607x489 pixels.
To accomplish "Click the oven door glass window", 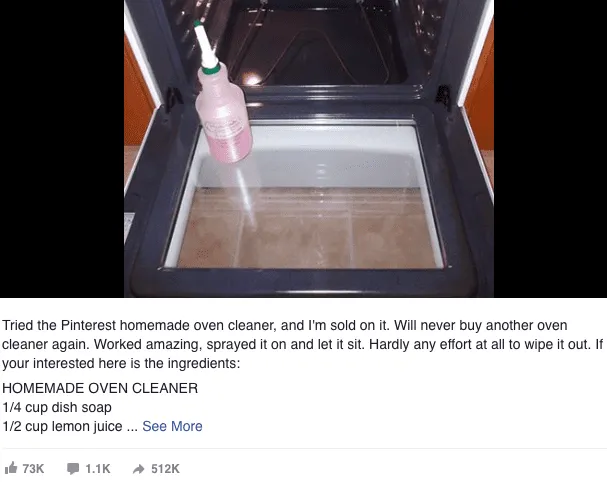I will click(306, 196).
